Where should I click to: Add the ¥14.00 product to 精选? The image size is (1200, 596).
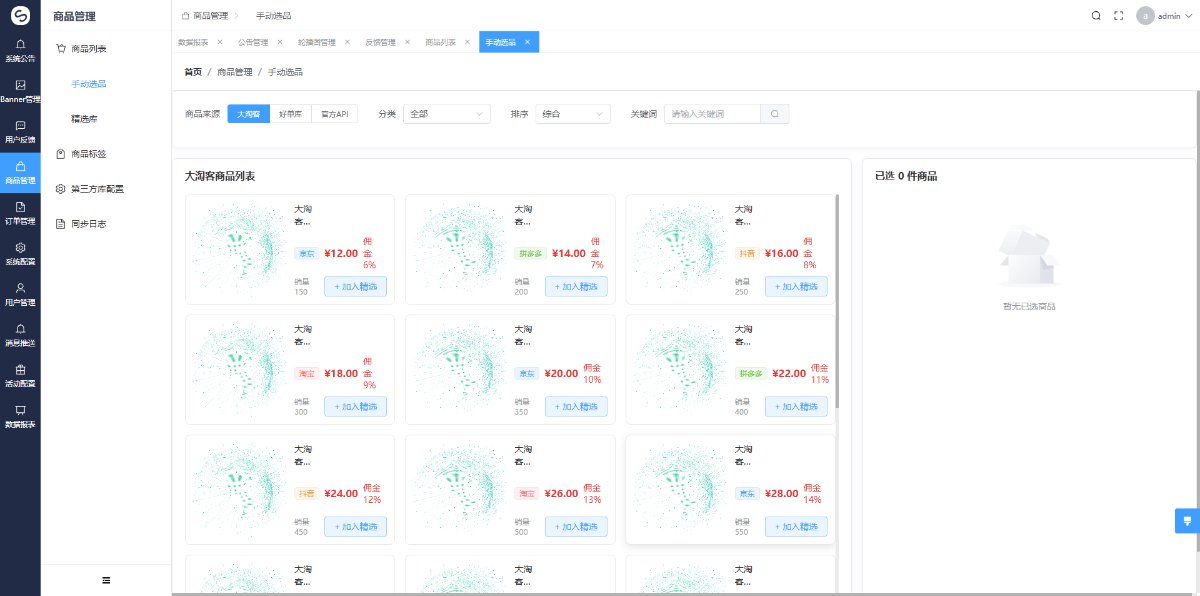tap(576, 286)
